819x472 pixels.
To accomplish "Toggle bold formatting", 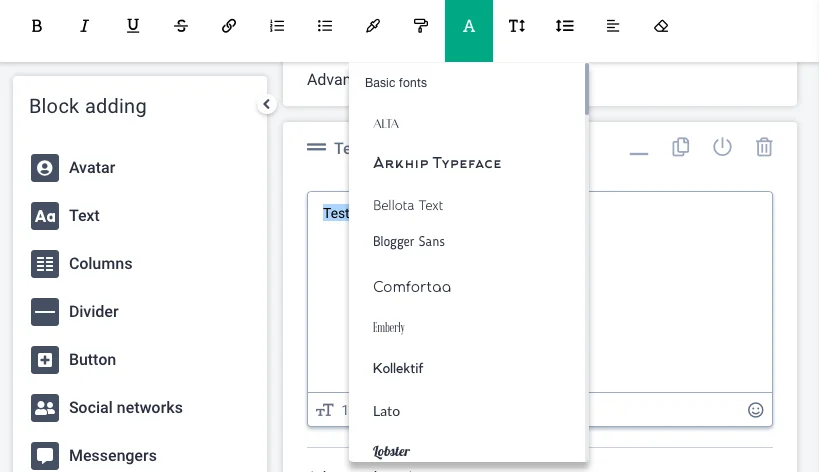I will click(37, 26).
